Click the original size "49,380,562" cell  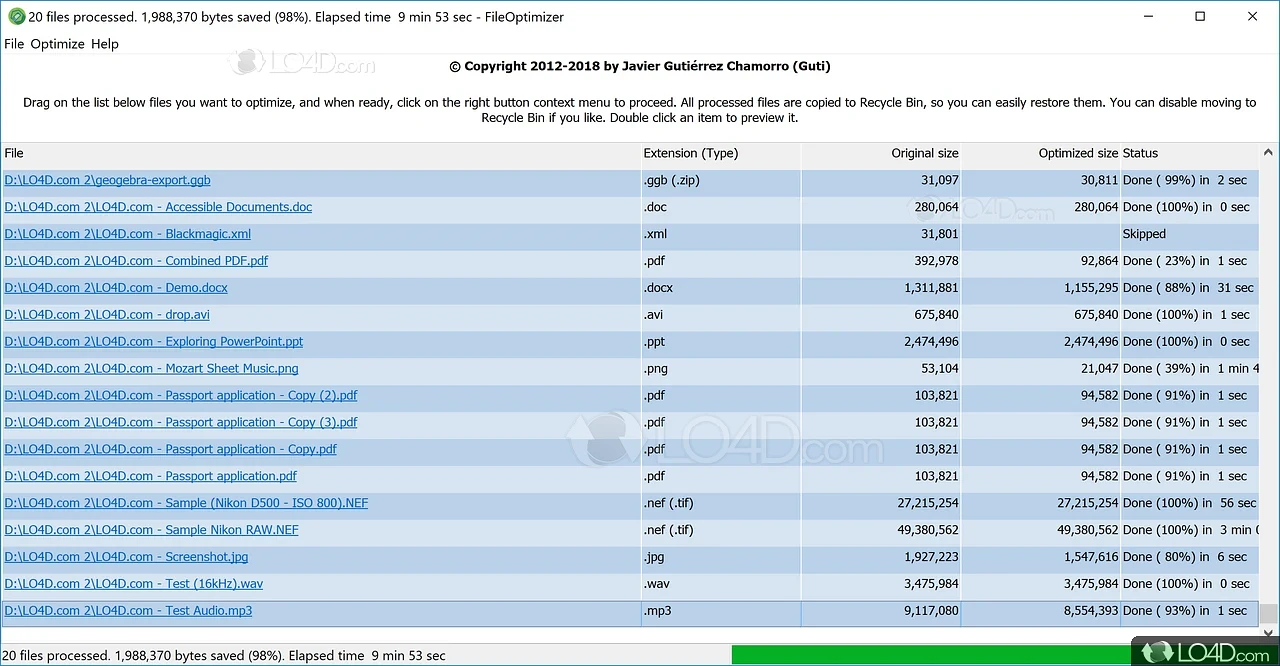pos(929,530)
